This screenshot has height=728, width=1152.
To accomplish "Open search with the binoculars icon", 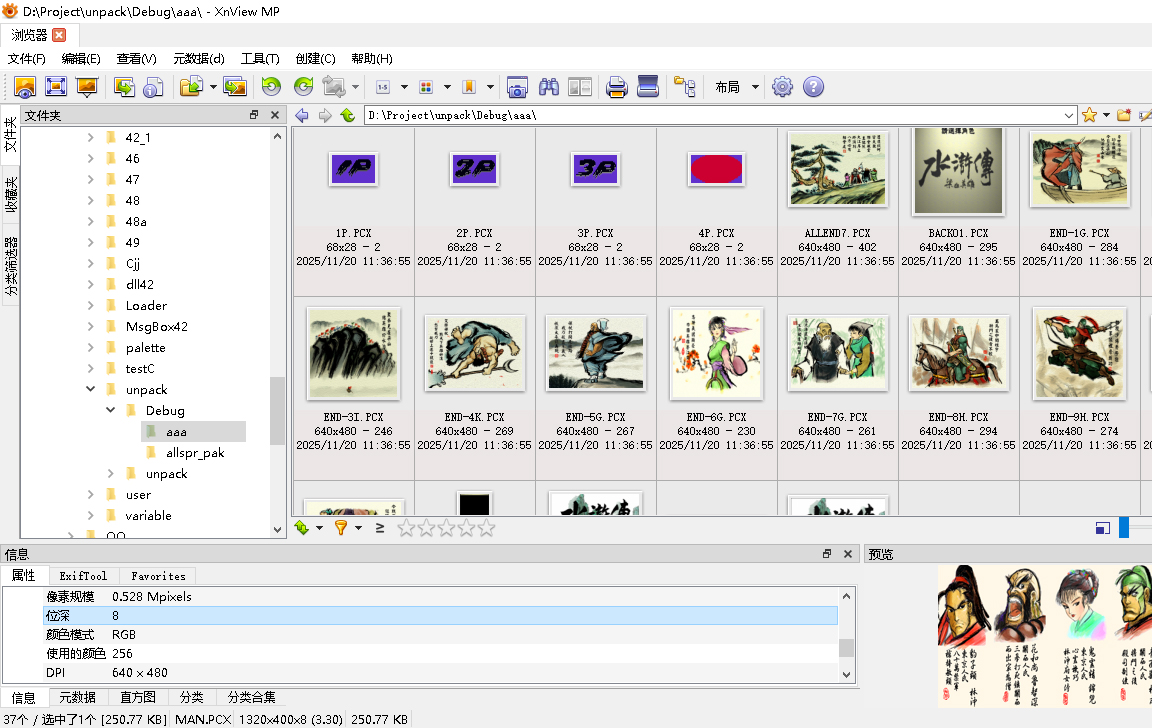I will pyautogui.click(x=549, y=87).
